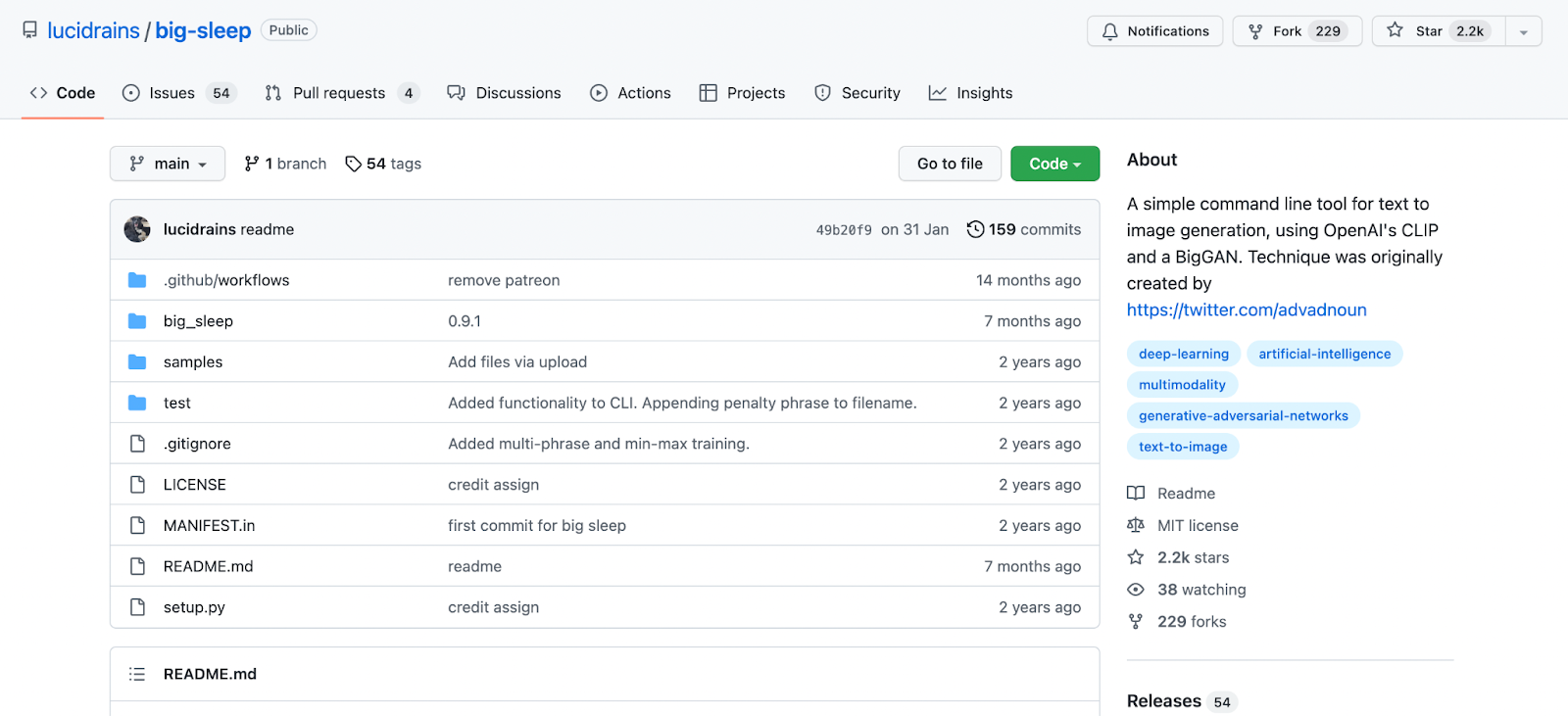Click the folder icon next to .github/workflows
1568x716 pixels.
pyautogui.click(x=137, y=280)
